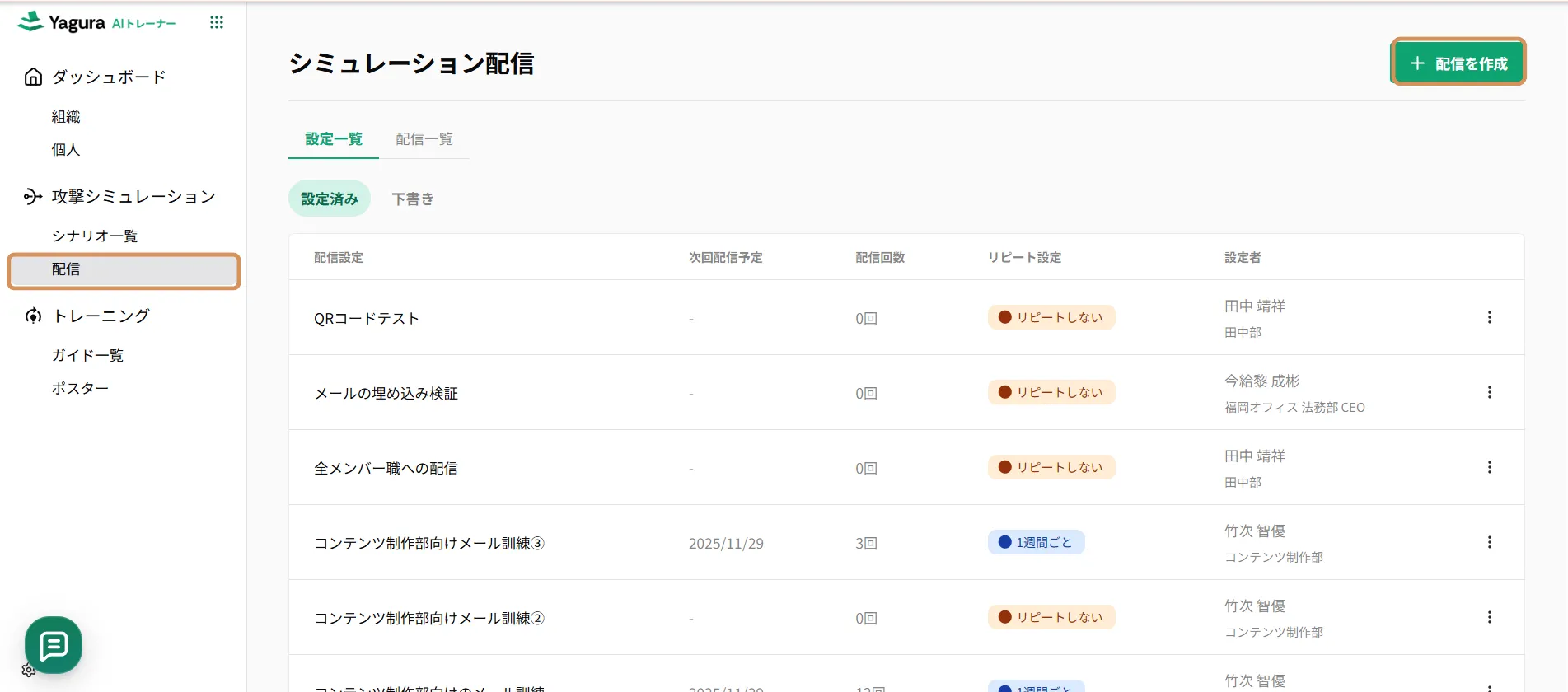
Task: Select the 設定済み filter chip
Action: [x=330, y=199]
